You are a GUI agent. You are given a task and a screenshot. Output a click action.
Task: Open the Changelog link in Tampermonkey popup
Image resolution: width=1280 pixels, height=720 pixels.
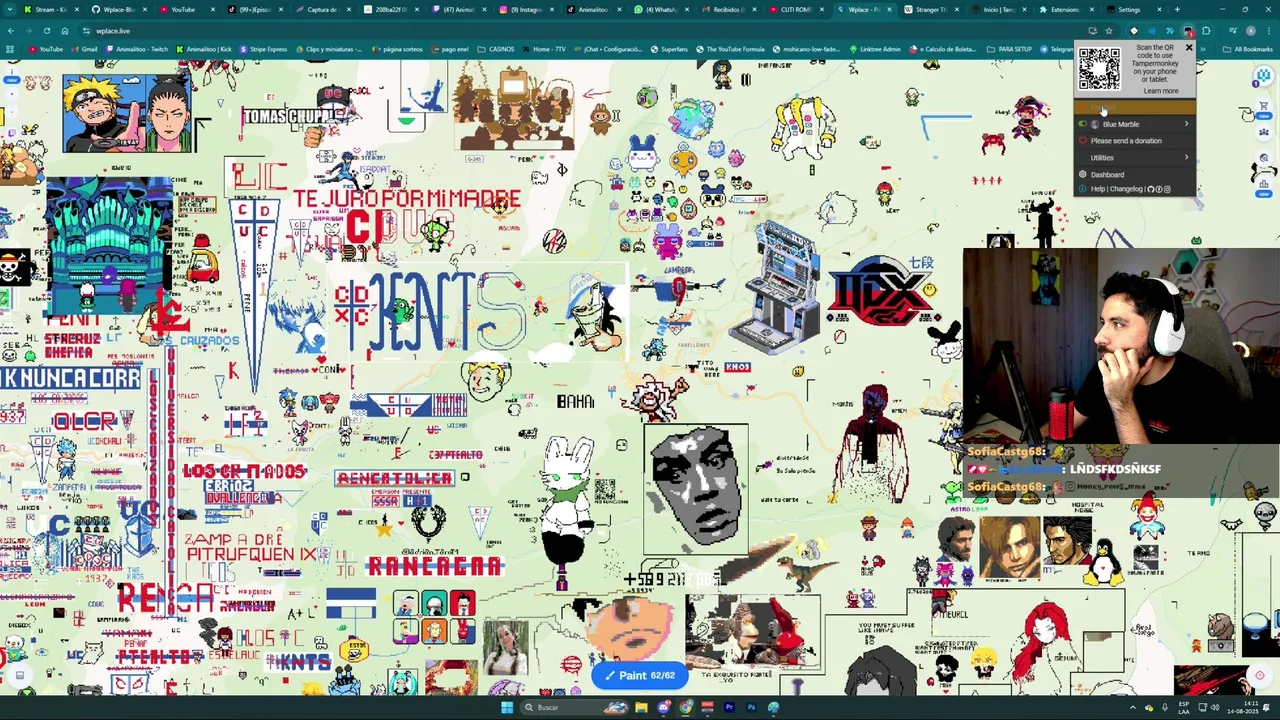pyautogui.click(x=1126, y=189)
